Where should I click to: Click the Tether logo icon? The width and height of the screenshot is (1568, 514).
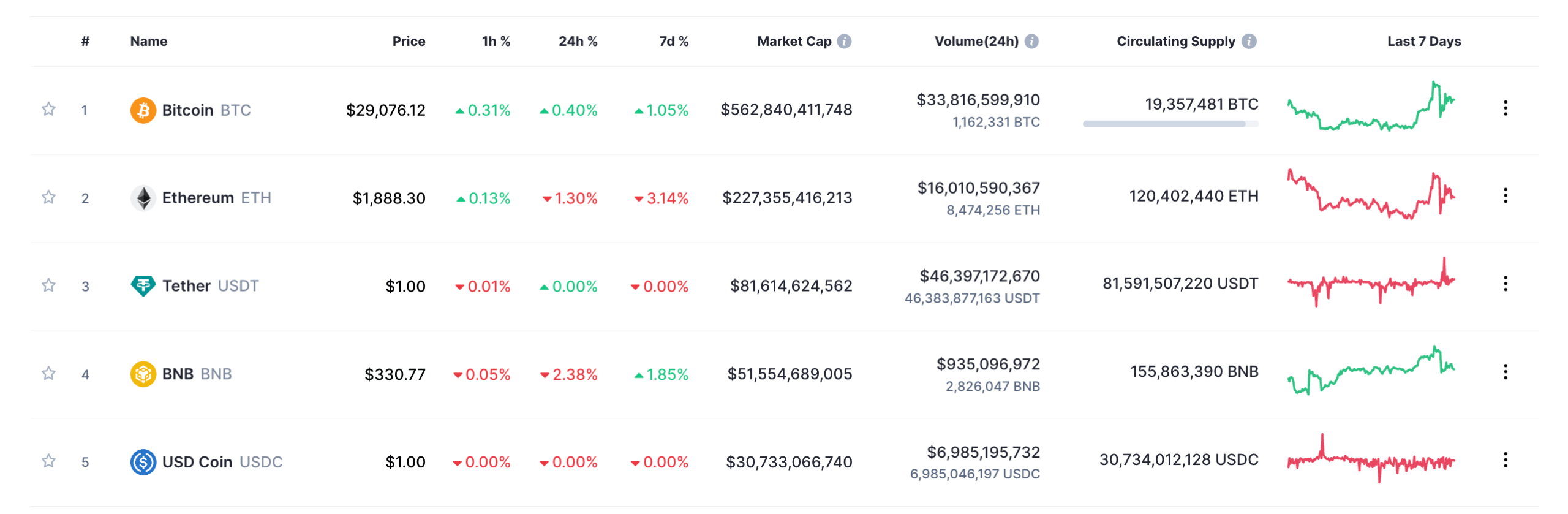pyautogui.click(x=143, y=285)
